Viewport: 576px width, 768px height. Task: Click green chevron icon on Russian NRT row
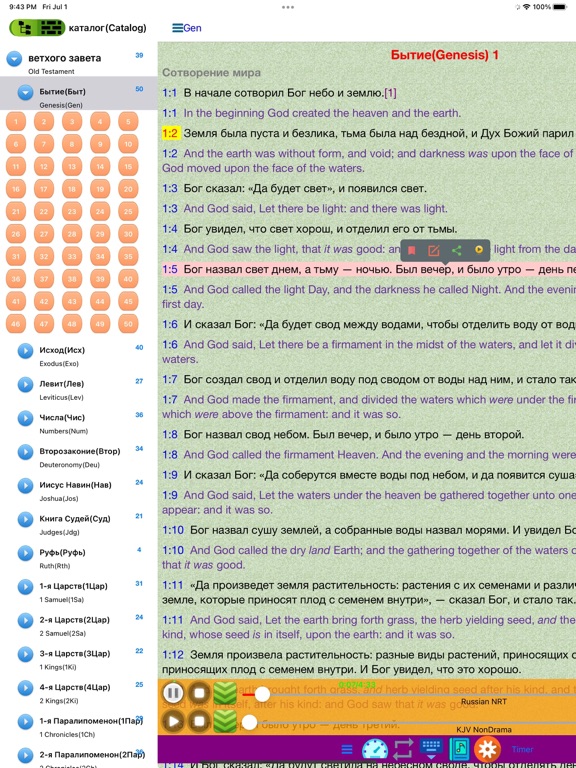[225, 693]
